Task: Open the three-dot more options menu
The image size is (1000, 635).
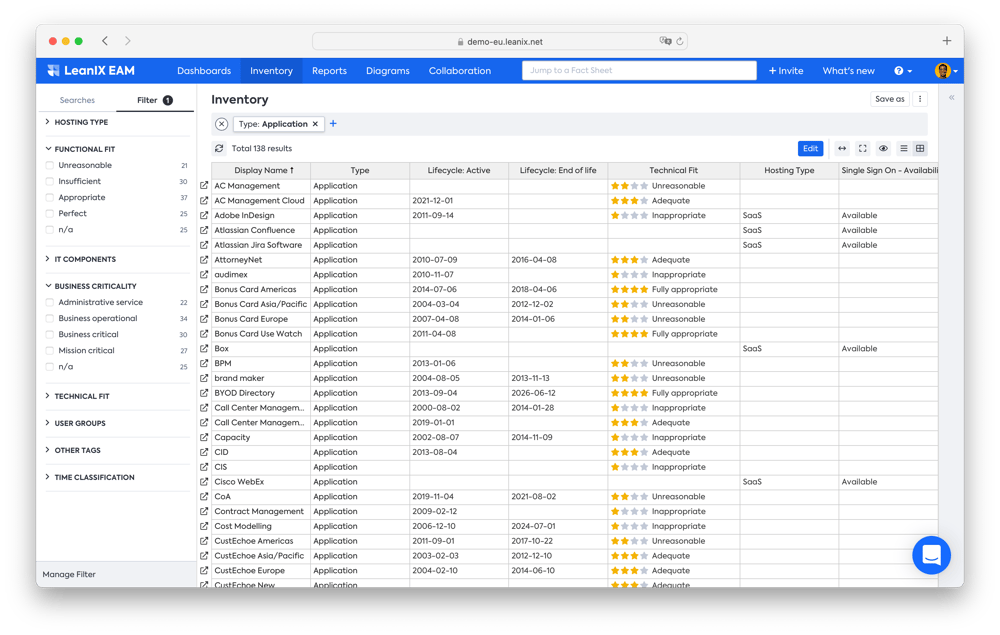Action: point(920,99)
